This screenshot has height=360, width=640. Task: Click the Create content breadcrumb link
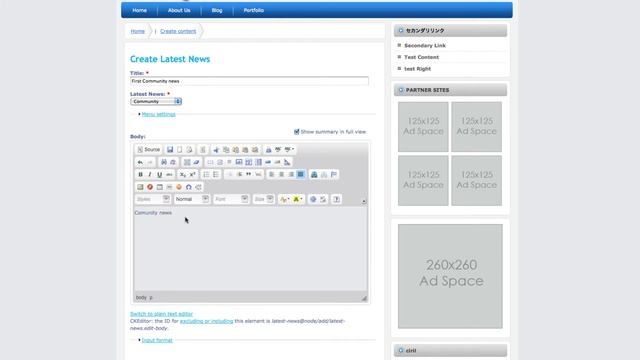coord(178,31)
